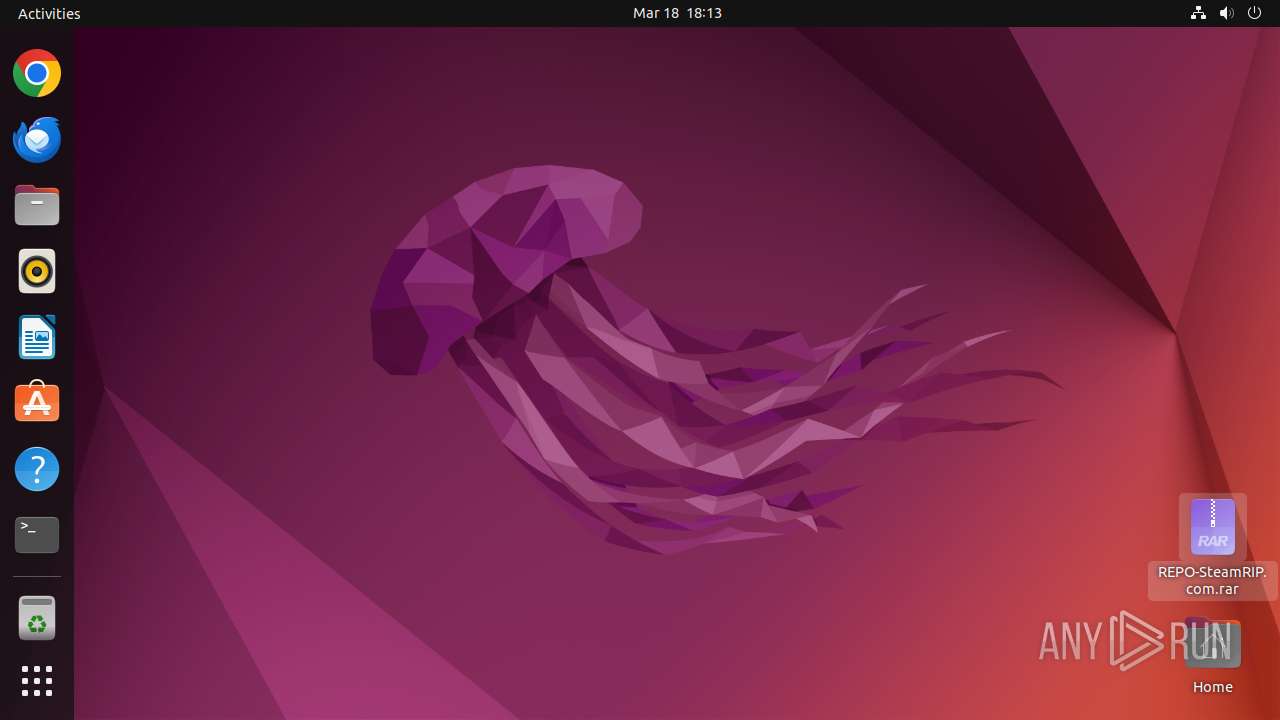Open the Files manager in dock
Image resolution: width=1280 pixels, height=720 pixels.
point(37,205)
